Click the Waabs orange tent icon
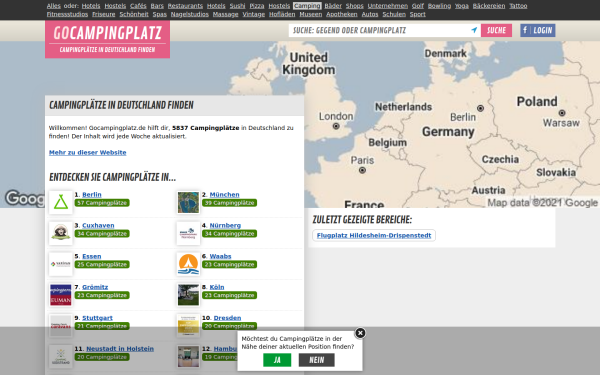Viewport: 600px width, 375px height. [188, 264]
